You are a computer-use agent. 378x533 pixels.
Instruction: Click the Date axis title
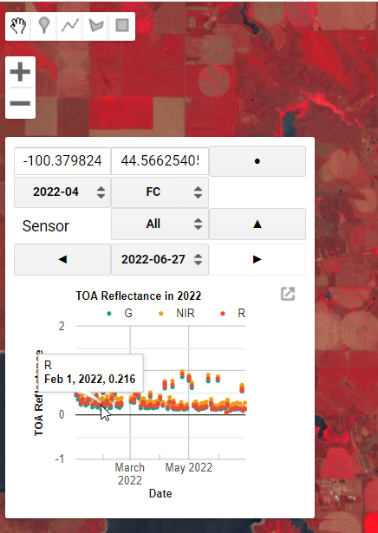tap(160, 494)
